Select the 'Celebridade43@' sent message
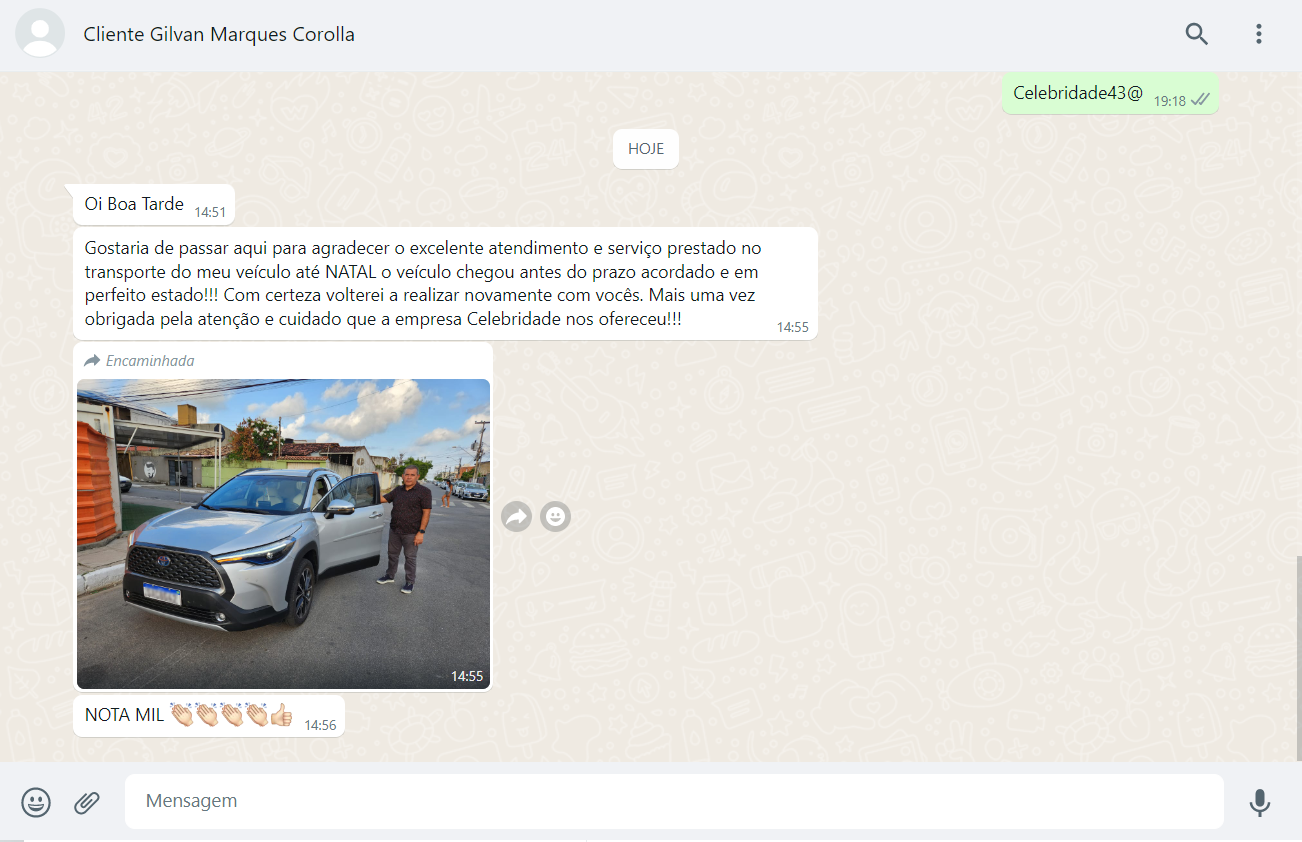 (1110, 94)
